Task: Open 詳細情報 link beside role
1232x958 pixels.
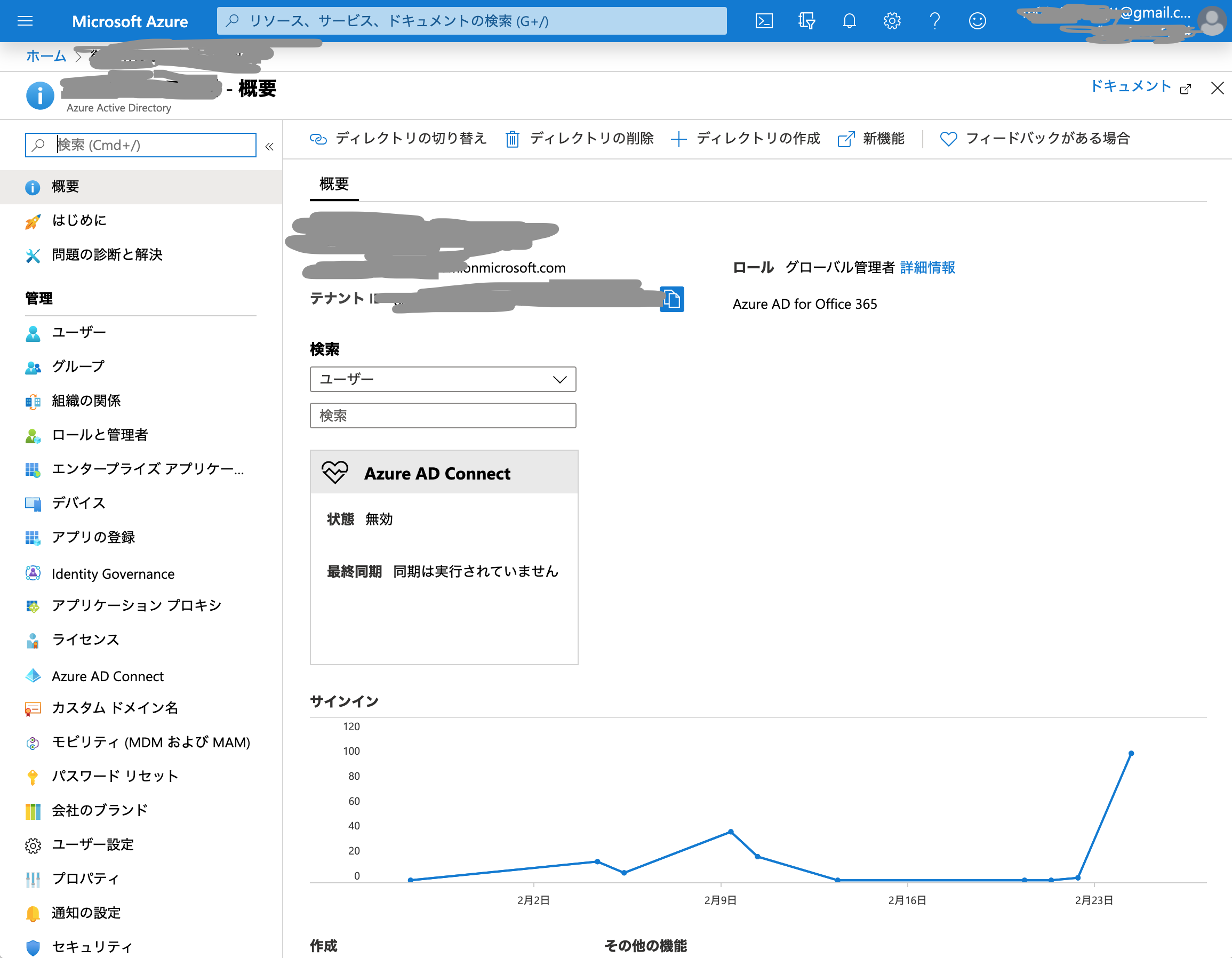Action: click(x=927, y=267)
